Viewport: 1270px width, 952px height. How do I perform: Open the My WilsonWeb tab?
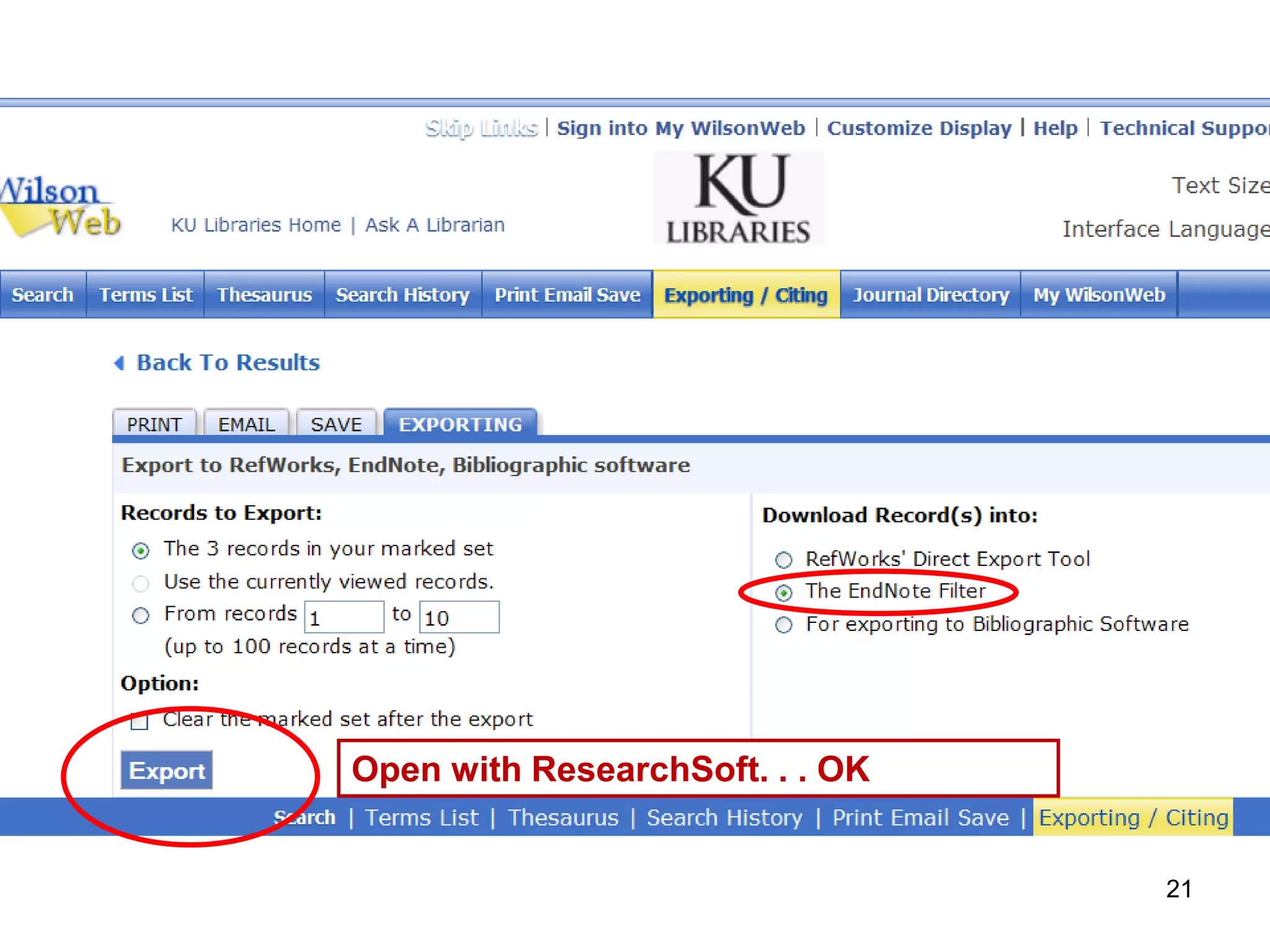coord(1099,295)
